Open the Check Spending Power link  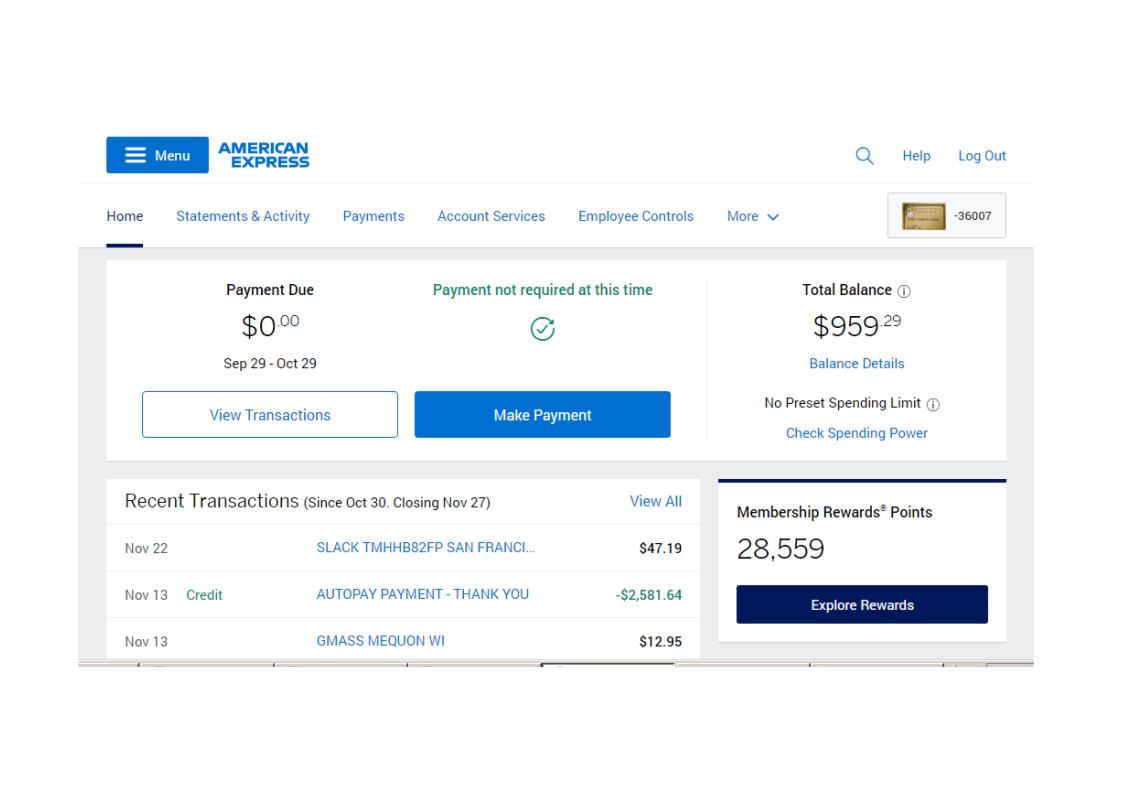[x=857, y=433]
